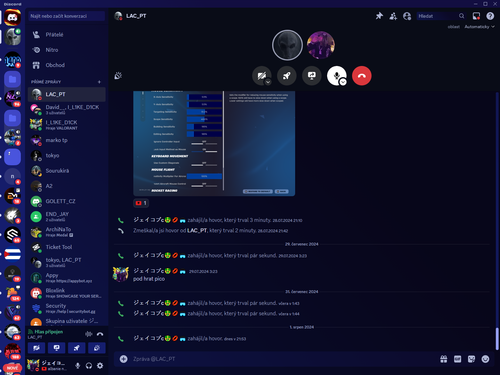Open soundboard in voice panel
This screenshot has height=375, width=500.
97,348
